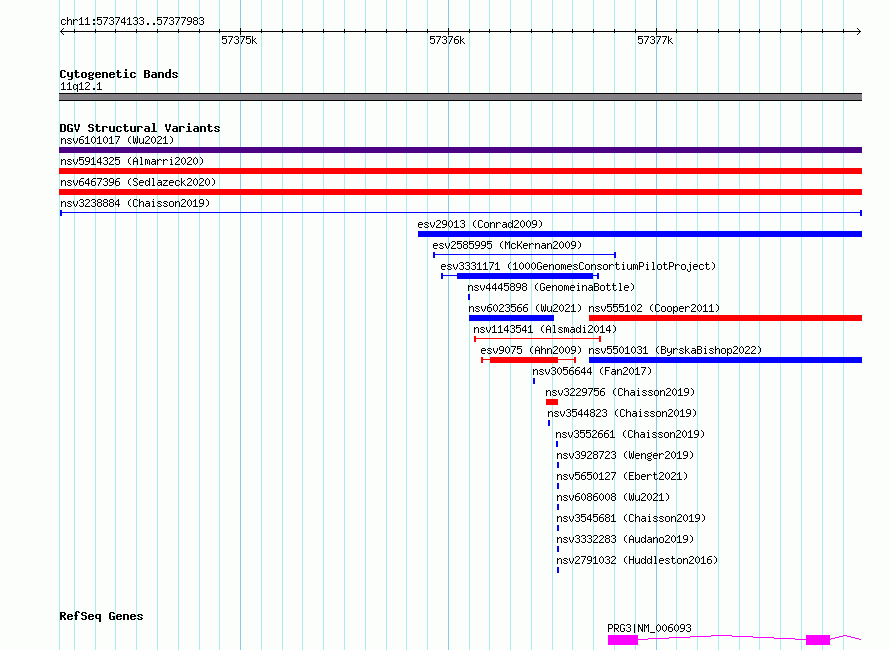The image size is (890, 650).
Task: Open the nsv6023566 (Wu2021) label
Action: click(525, 308)
